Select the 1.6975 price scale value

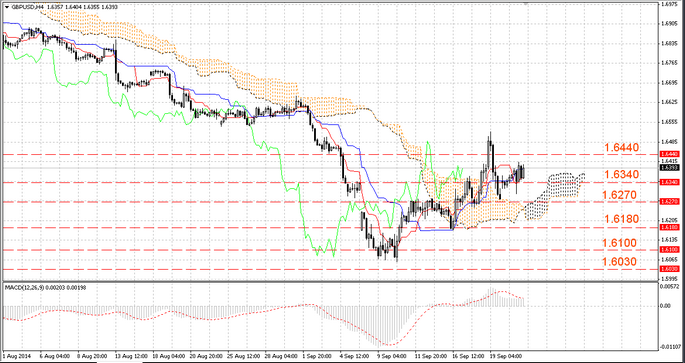[669, 4]
